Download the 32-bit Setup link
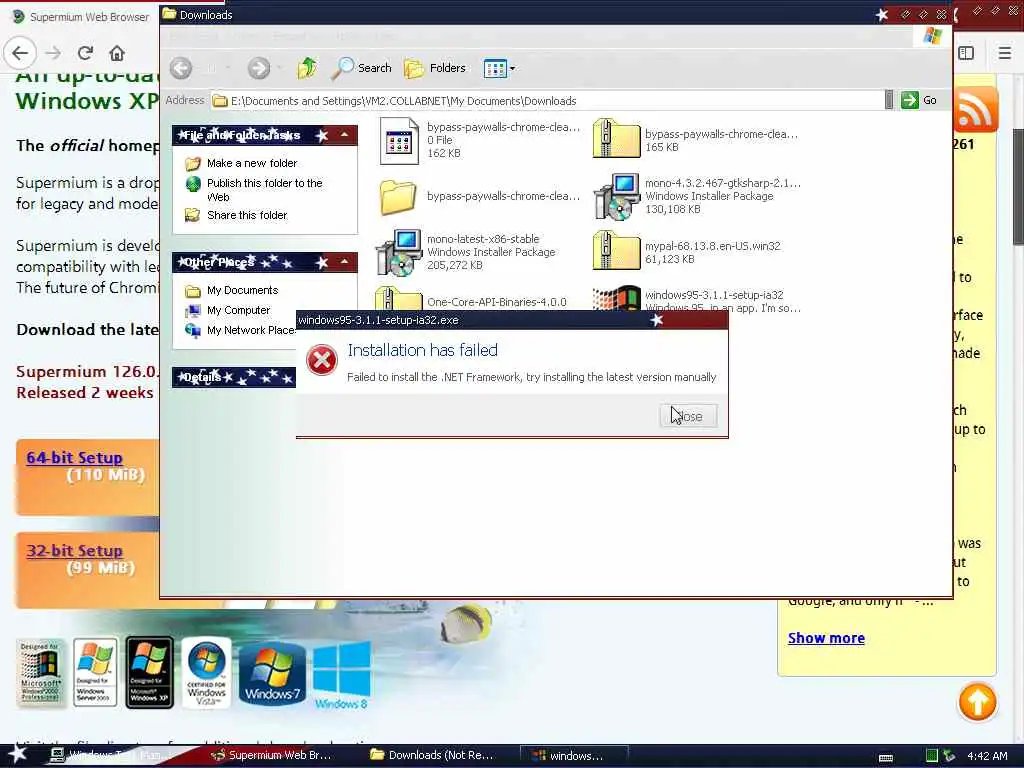The image size is (1024, 768). (x=74, y=551)
